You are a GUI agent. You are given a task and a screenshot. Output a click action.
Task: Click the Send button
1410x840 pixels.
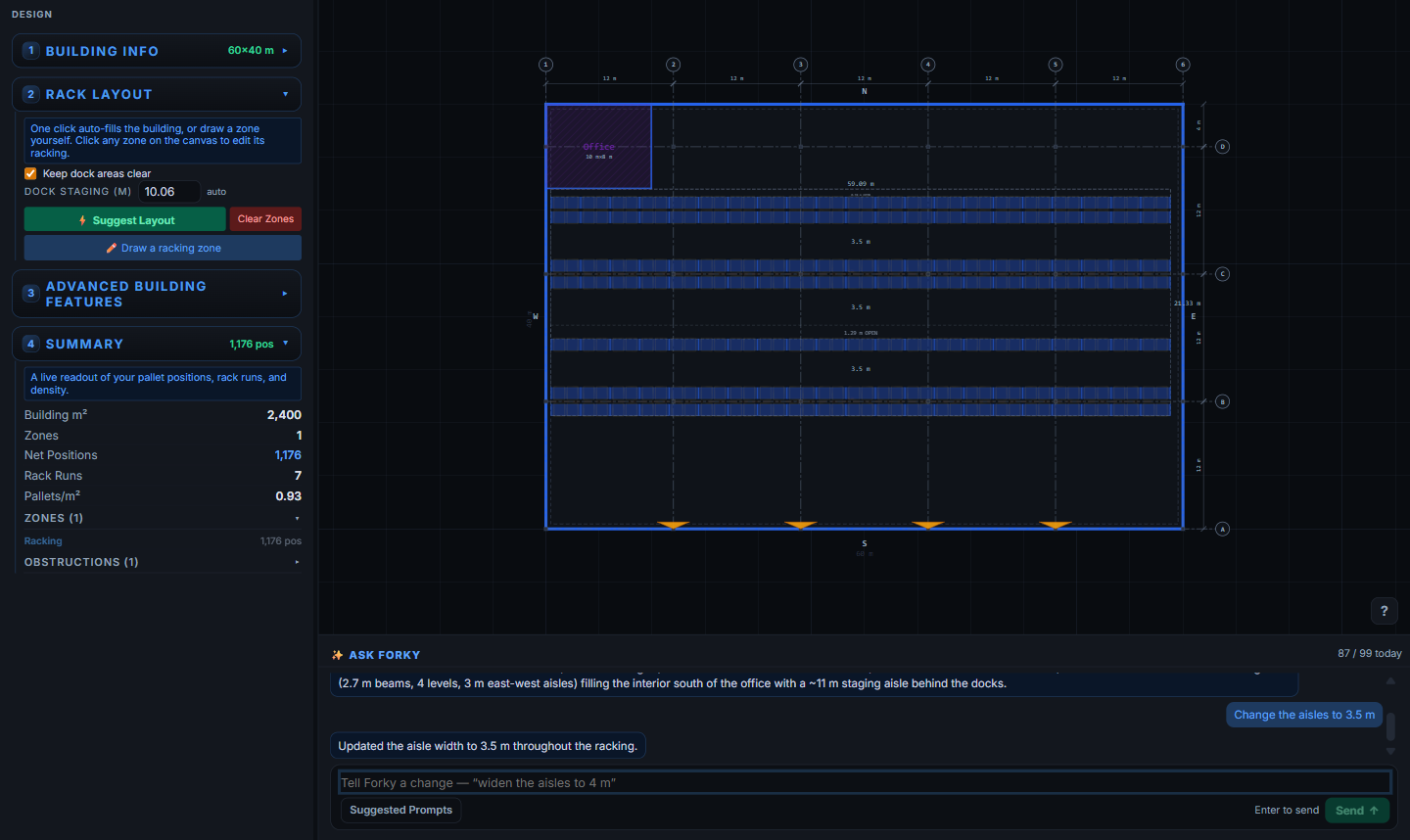point(1357,810)
